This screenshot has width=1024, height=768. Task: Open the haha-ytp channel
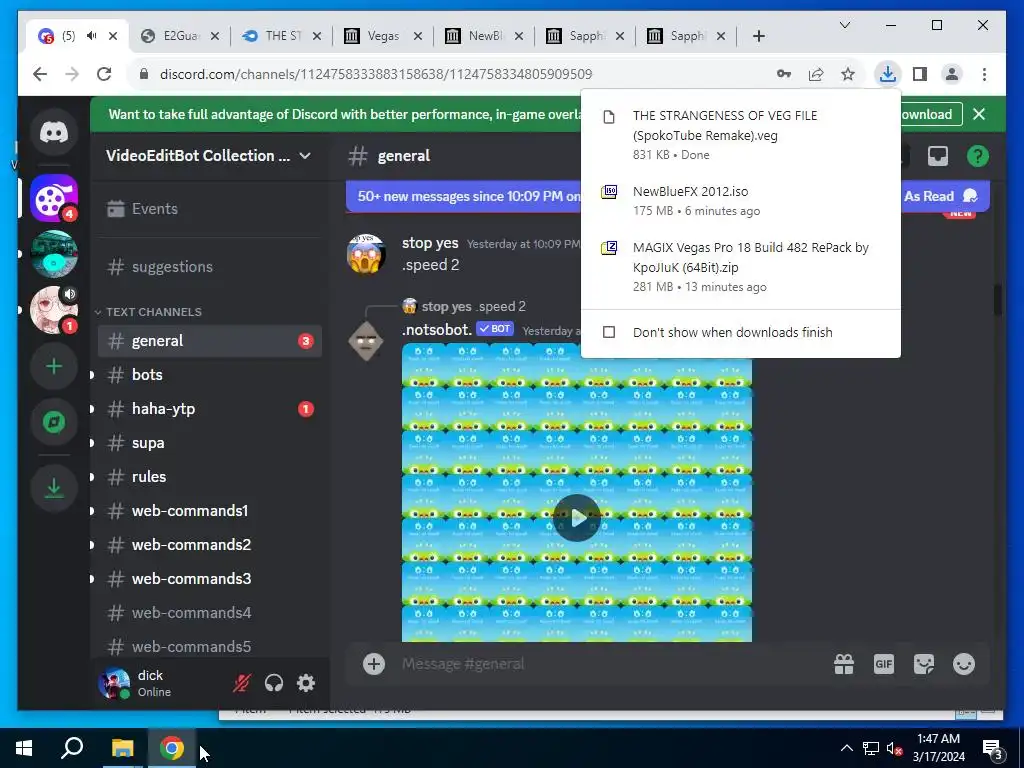209,409
